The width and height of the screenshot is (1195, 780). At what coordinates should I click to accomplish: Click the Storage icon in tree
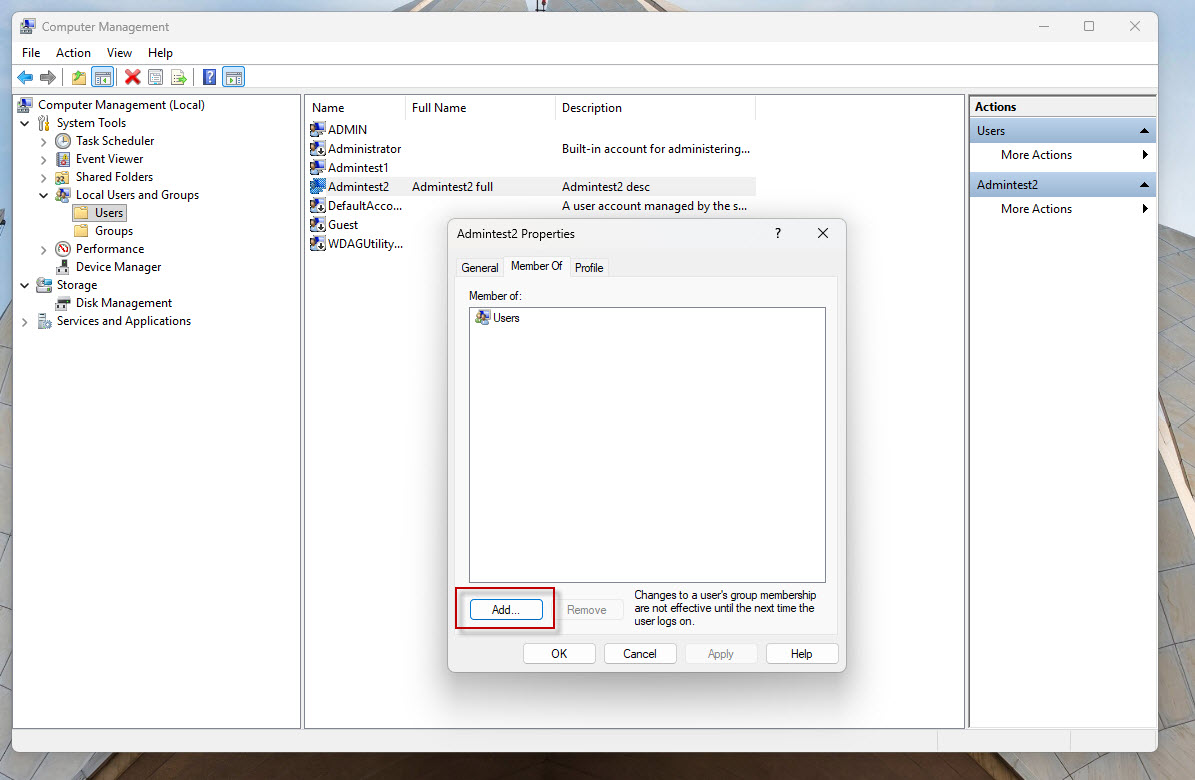click(45, 285)
